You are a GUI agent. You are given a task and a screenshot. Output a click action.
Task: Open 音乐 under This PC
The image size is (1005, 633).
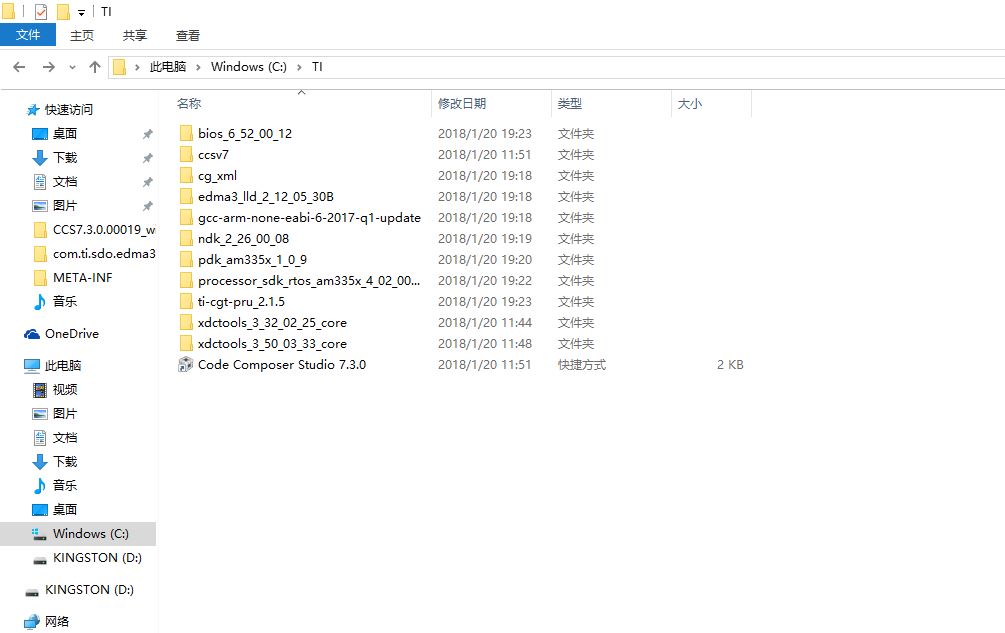pos(65,485)
